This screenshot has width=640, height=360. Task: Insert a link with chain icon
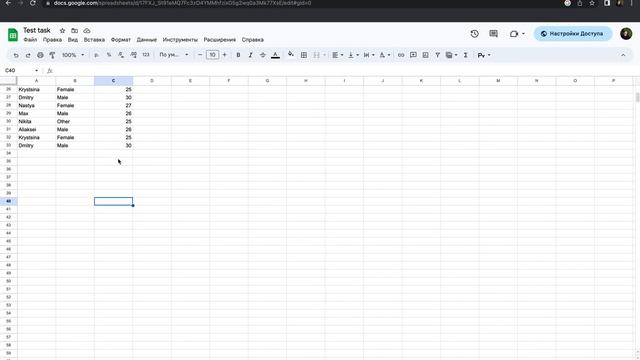pos(401,55)
